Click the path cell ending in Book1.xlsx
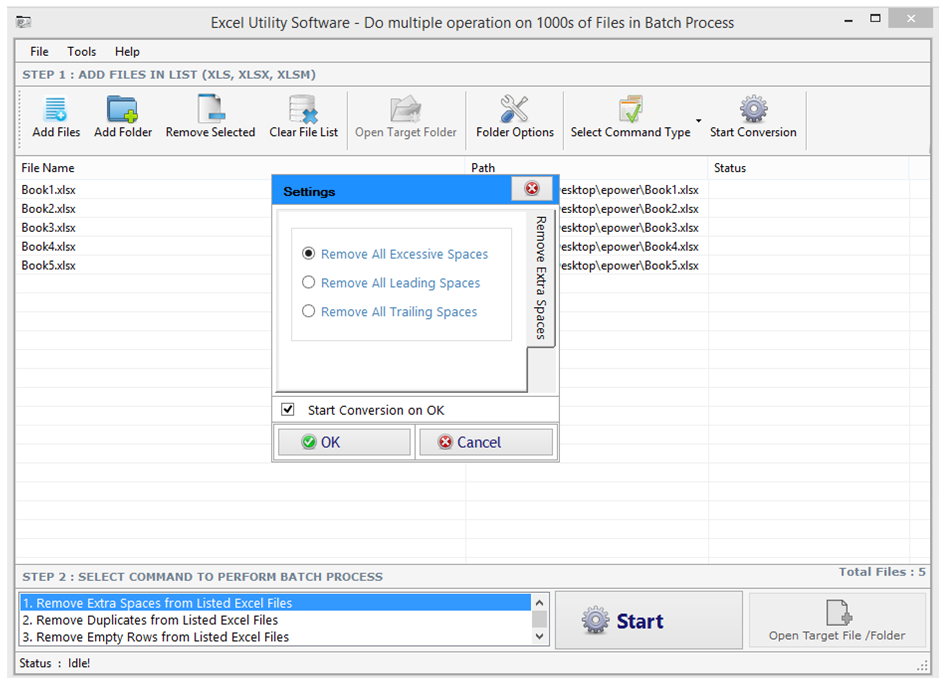 [x=630, y=190]
